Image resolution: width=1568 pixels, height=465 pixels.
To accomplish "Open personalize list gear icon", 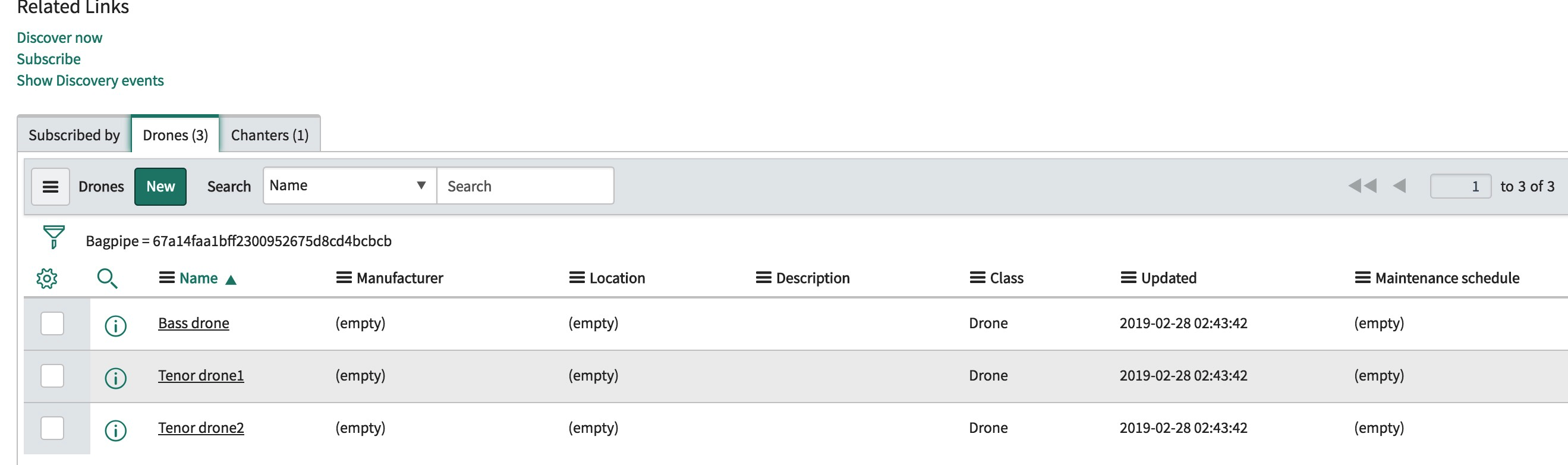I will [47, 278].
